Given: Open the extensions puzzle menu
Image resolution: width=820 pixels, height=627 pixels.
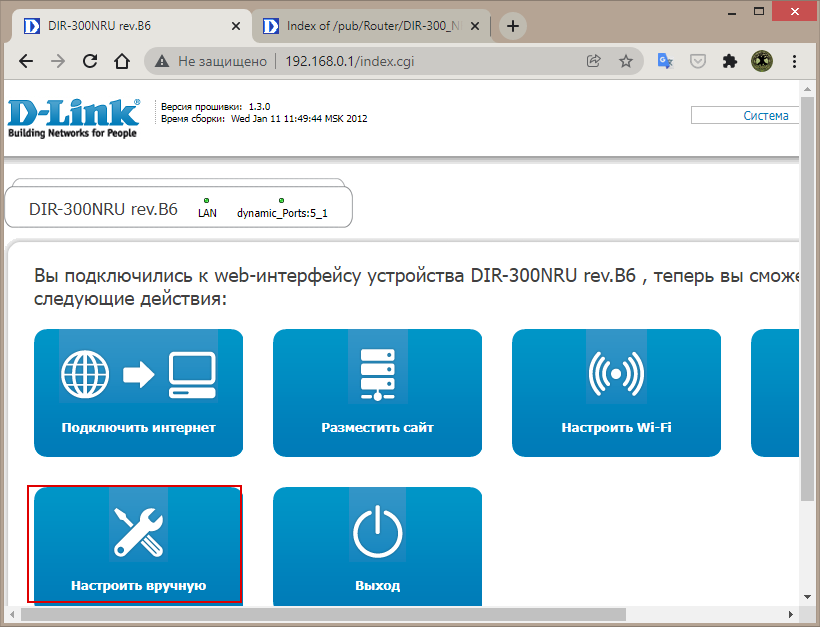Looking at the screenshot, I should point(730,61).
